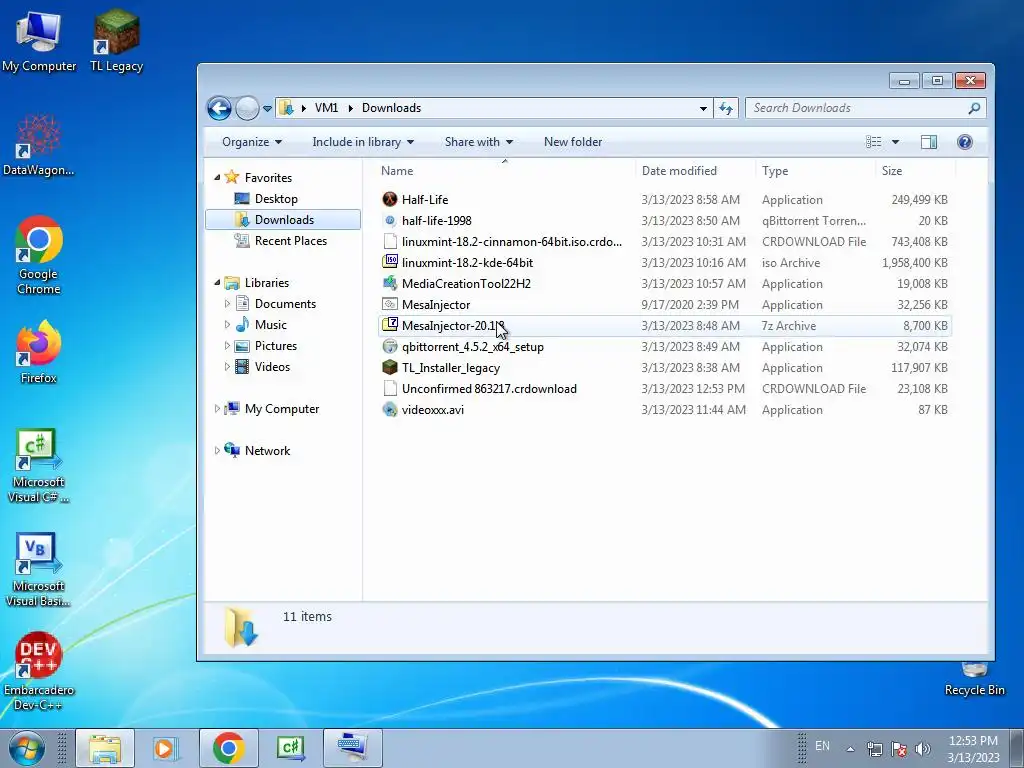Select the linuxmint-18.2-kde-64bit iso icon
The image size is (1024, 768).
tap(390, 262)
